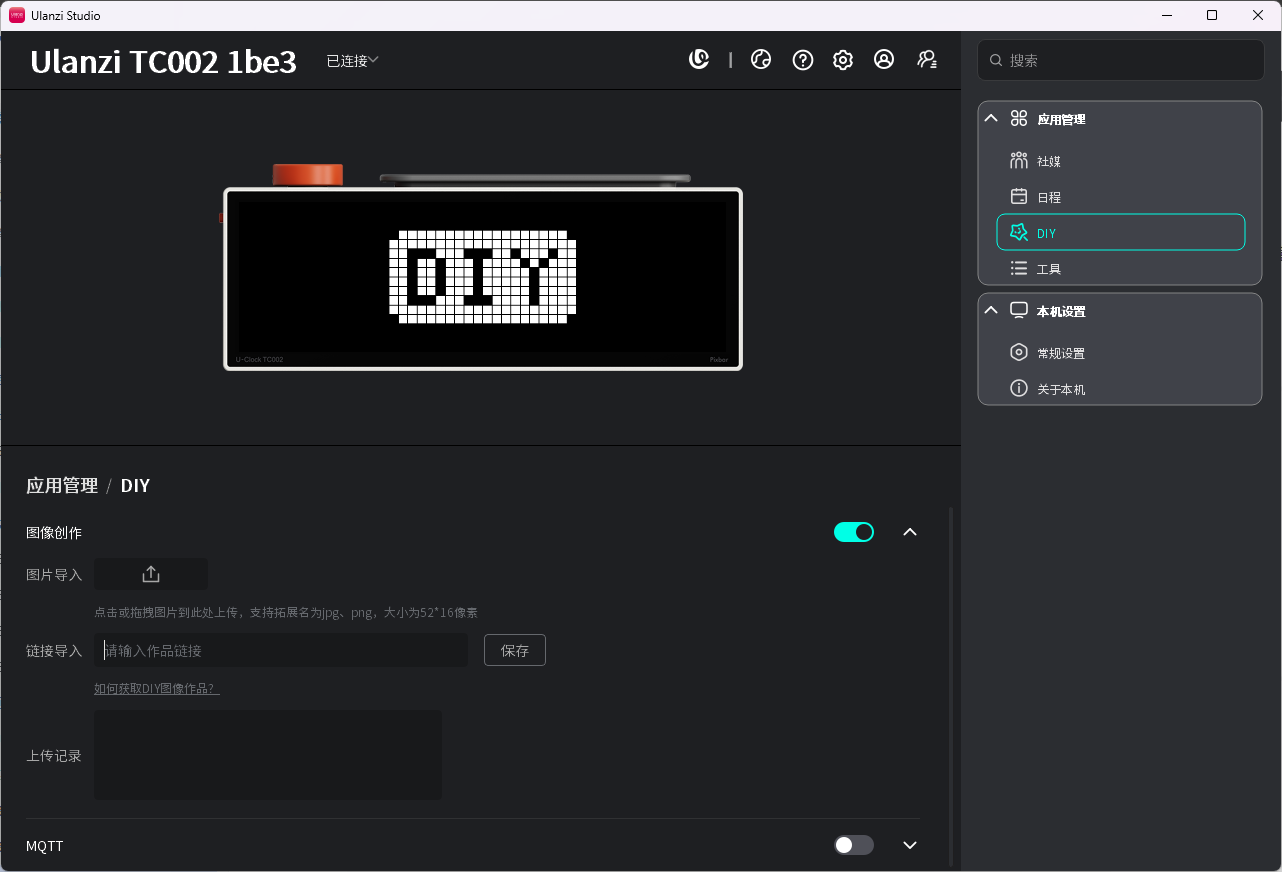Select the DIY item in the sidebar
Screen dimensions: 1282x872
coord(1121,232)
